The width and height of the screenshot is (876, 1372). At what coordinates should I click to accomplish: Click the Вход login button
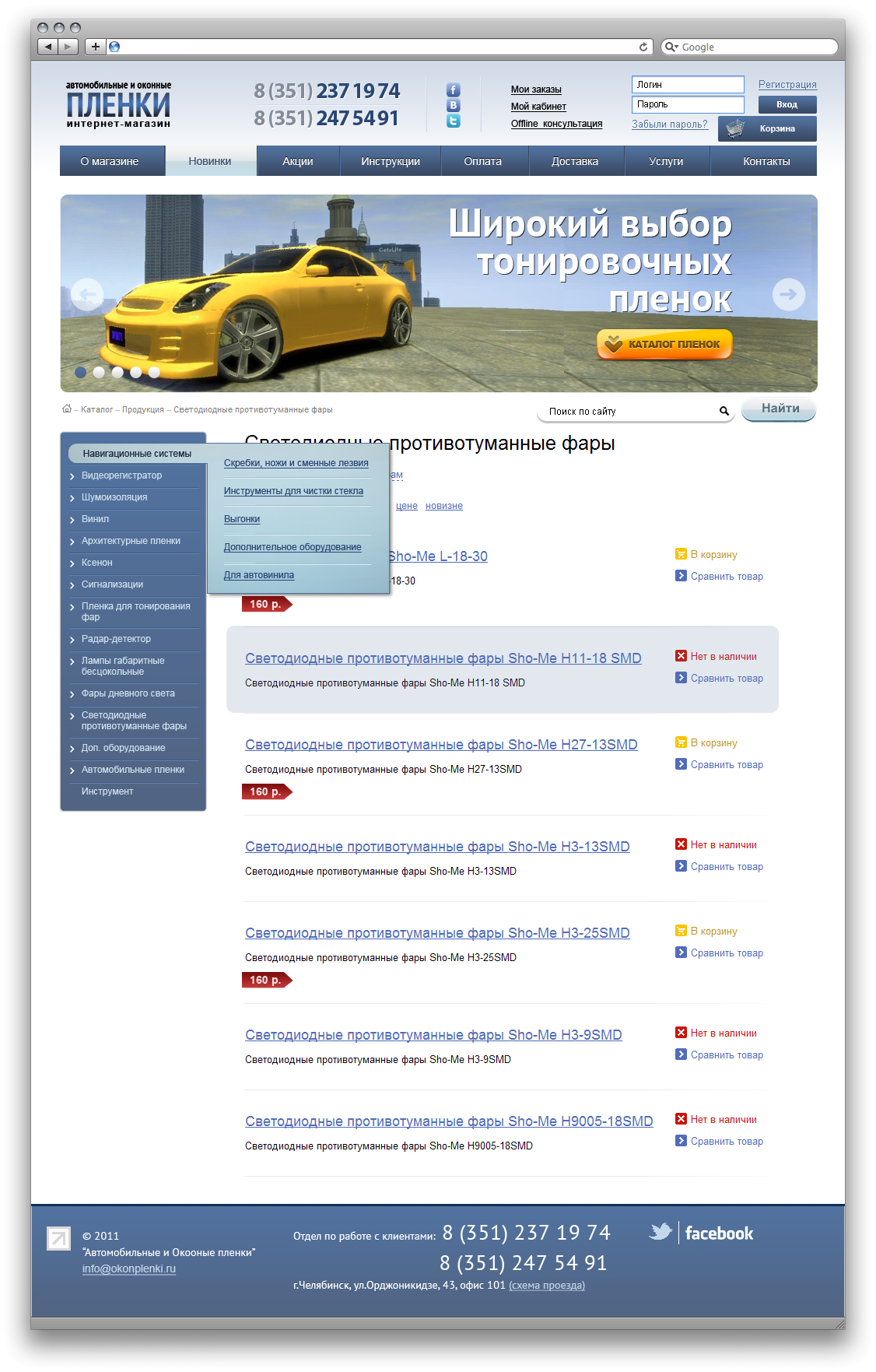[787, 104]
